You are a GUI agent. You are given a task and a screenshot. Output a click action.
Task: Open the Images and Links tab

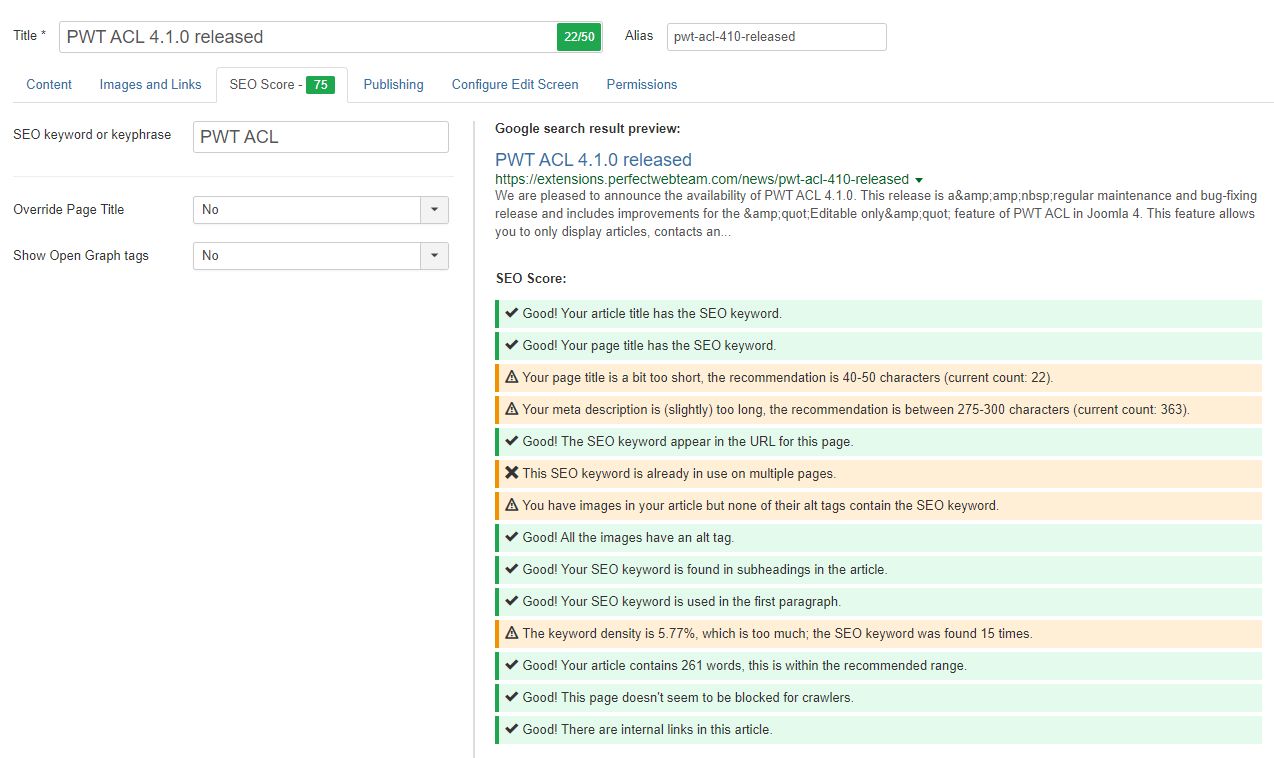(151, 85)
